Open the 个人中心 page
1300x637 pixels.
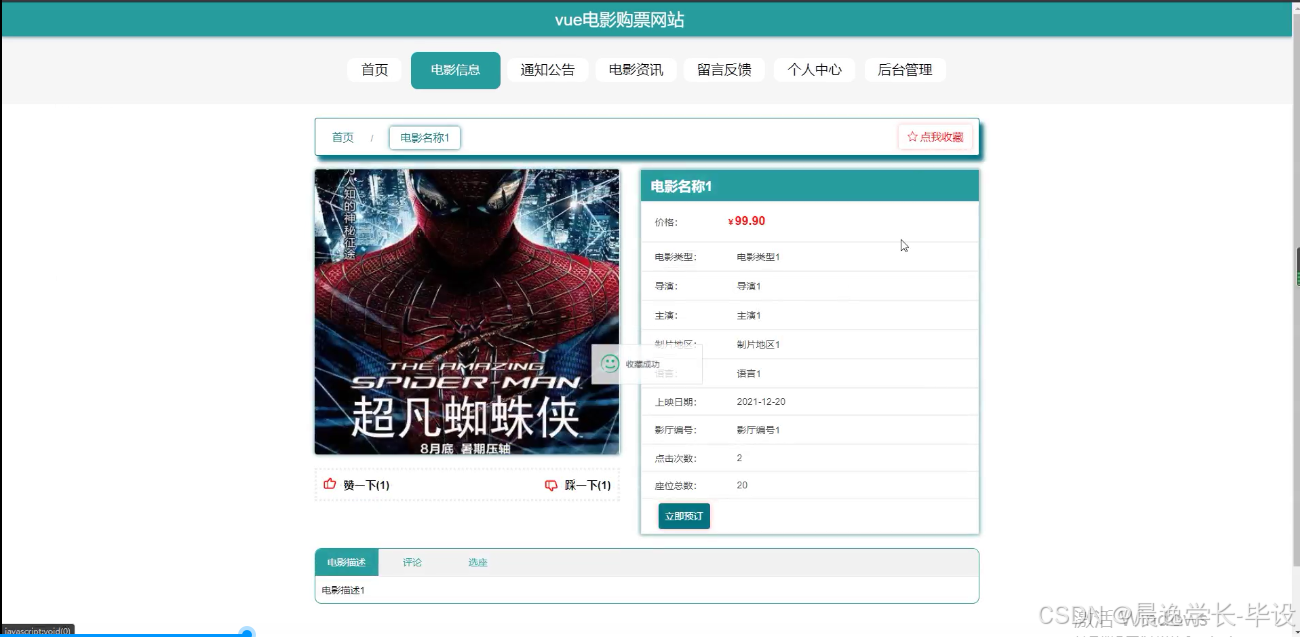(x=814, y=70)
